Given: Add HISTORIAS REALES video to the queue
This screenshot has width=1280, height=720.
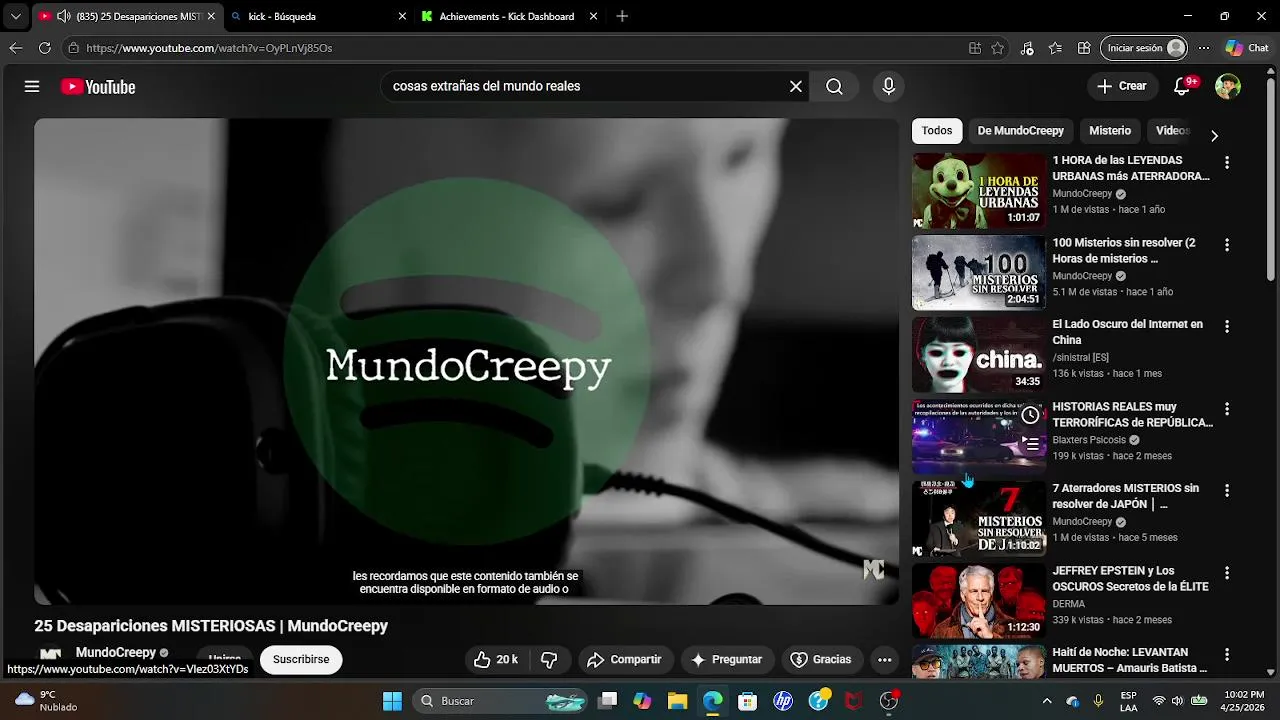Looking at the screenshot, I should (x=1030, y=444).
